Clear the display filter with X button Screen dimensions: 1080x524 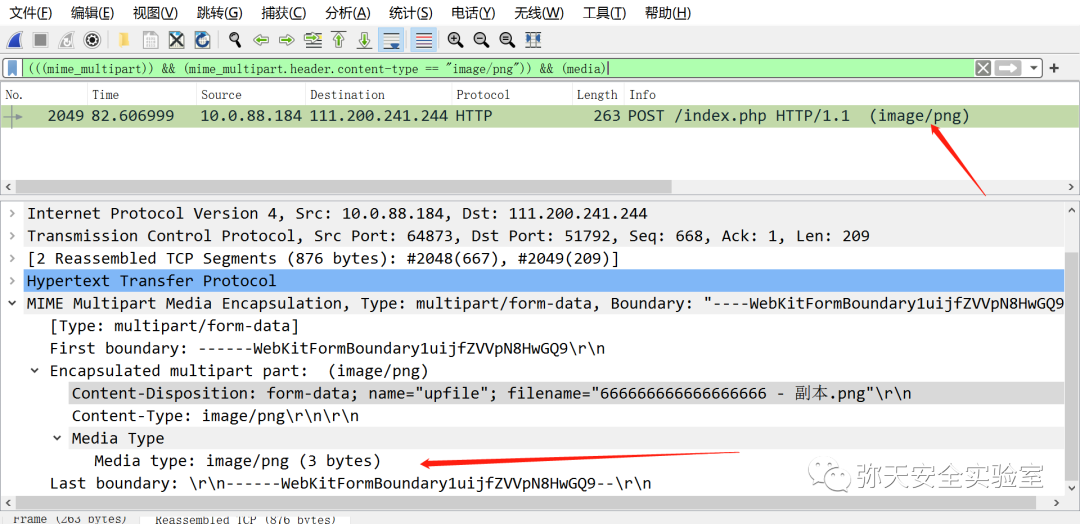[x=983, y=68]
